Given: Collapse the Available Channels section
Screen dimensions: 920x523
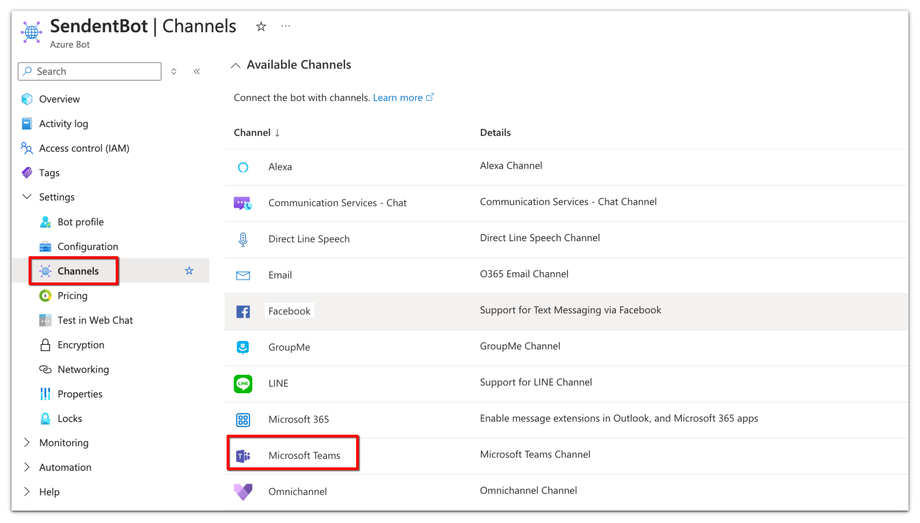Looking at the screenshot, I should coord(236,66).
